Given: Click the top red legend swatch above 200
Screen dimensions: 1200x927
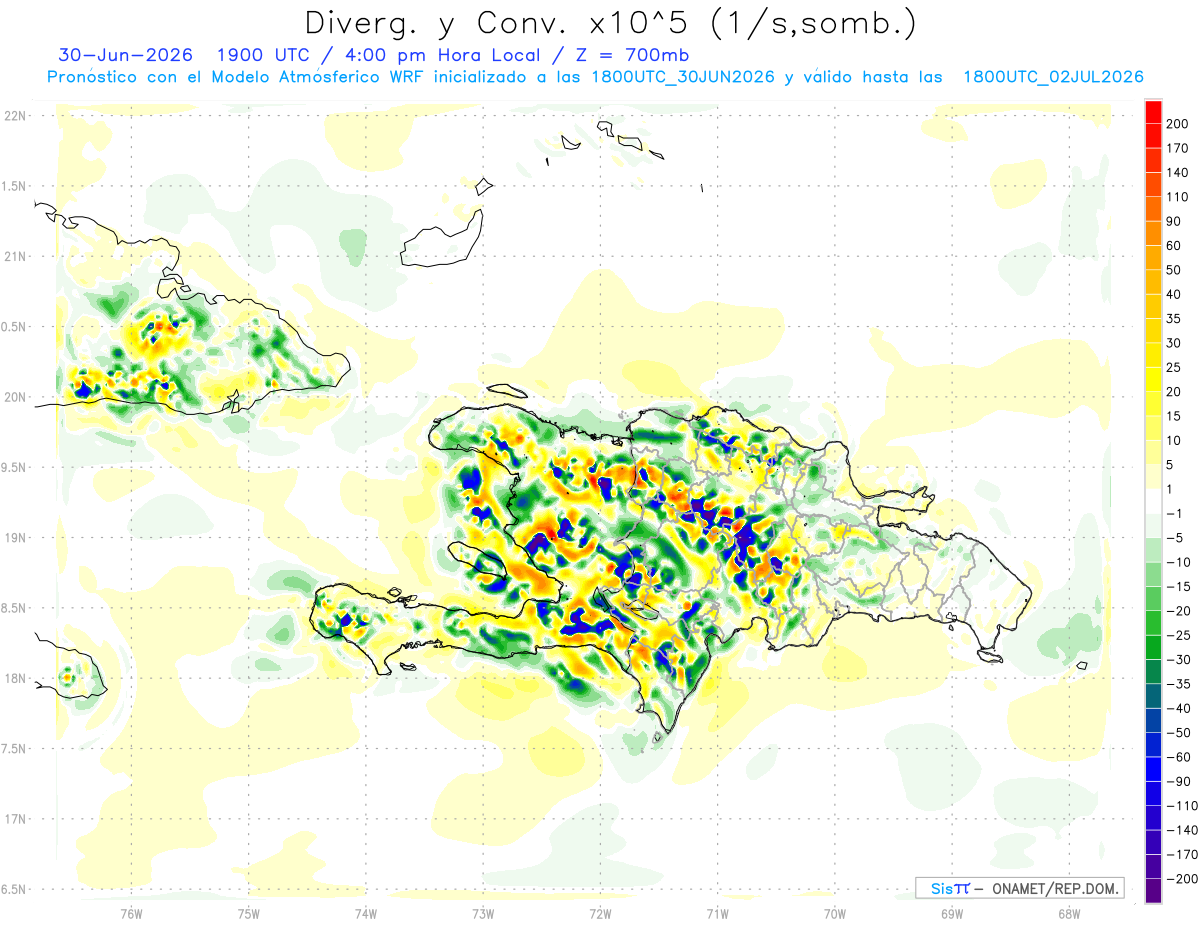Looking at the screenshot, I should click(1153, 111).
